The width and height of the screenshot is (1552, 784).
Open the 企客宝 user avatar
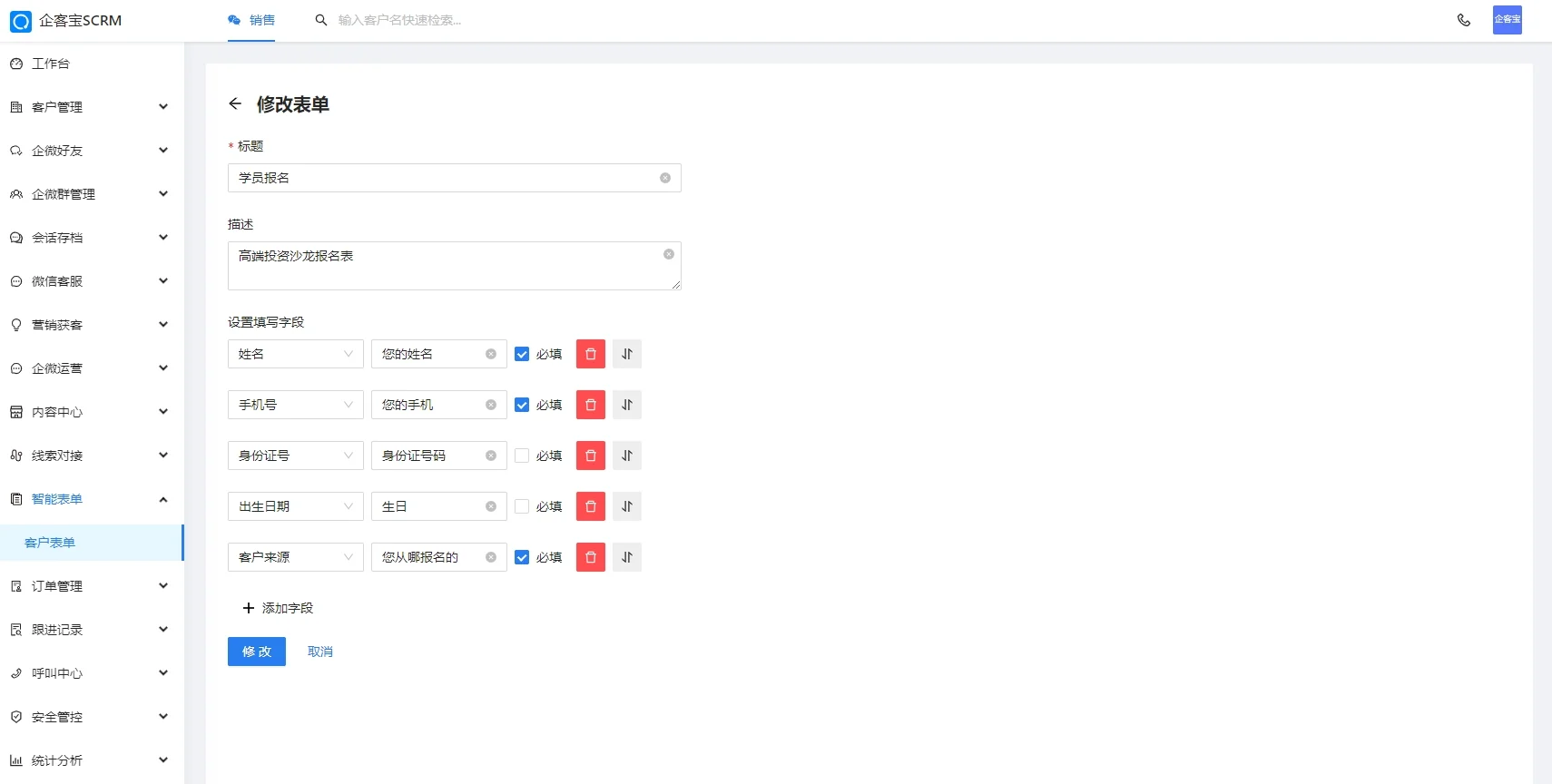[x=1508, y=20]
